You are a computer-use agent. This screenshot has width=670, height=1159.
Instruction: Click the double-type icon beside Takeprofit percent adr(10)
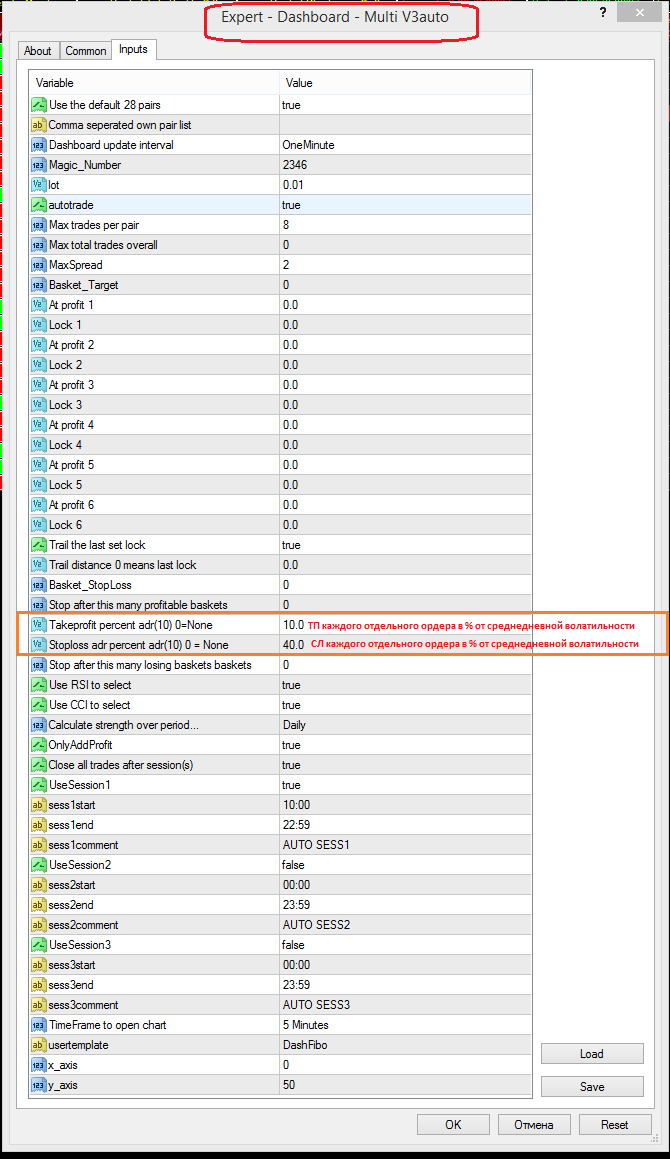(38, 625)
